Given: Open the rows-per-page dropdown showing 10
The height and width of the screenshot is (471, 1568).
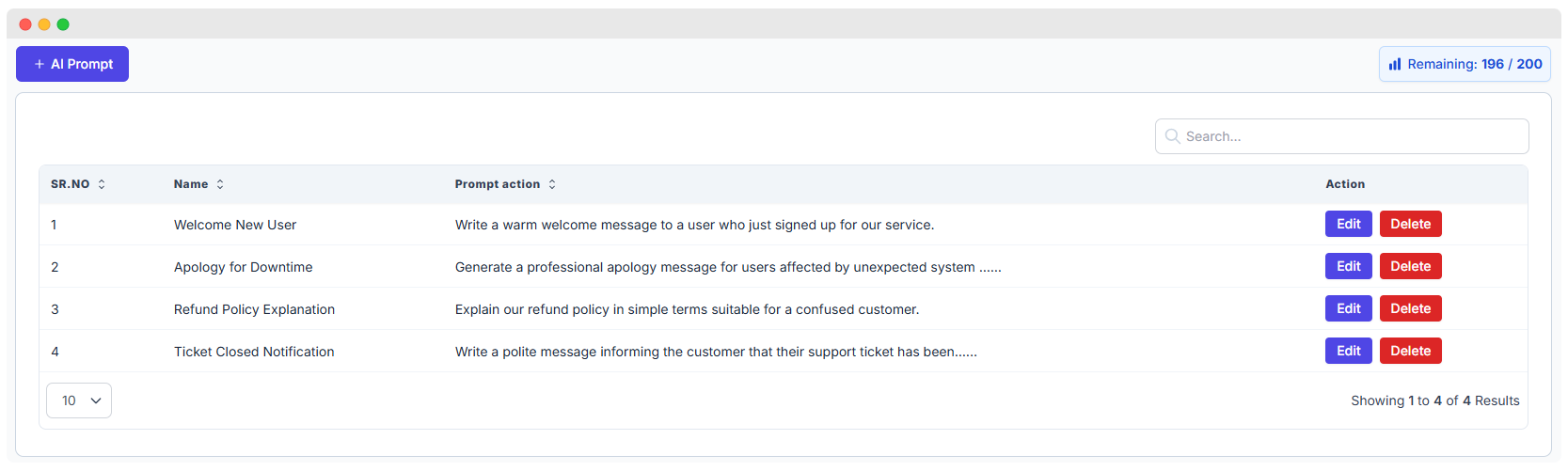Looking at the screenshot, I should pos(79,400).
